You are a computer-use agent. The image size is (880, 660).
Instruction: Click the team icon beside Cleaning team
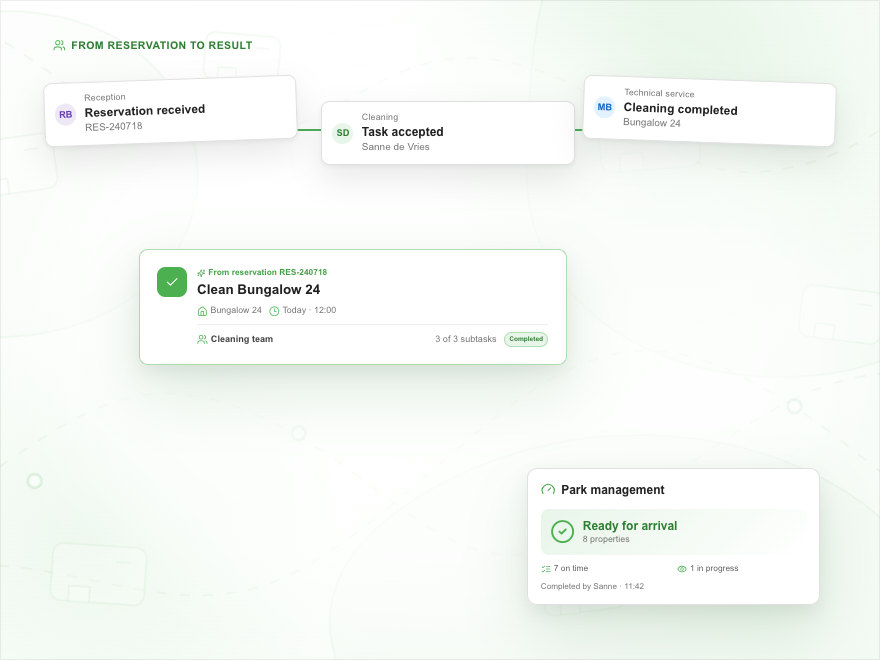point(202,339)
